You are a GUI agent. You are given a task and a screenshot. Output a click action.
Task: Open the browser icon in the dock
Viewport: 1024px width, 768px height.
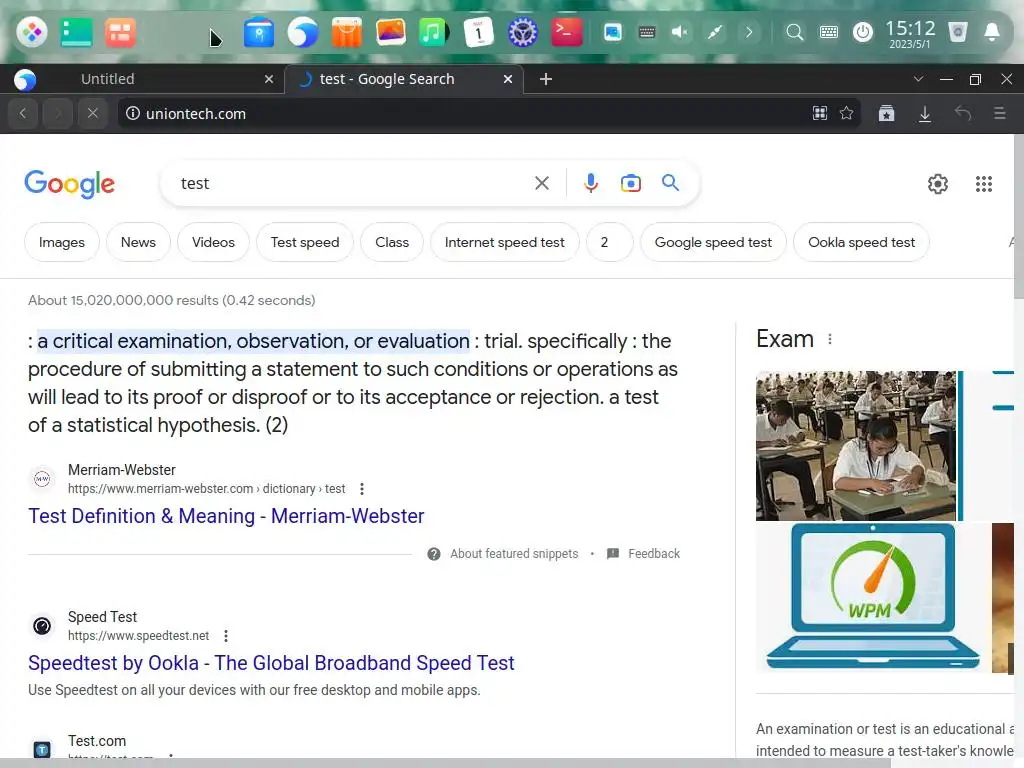[x=302, y=32]
